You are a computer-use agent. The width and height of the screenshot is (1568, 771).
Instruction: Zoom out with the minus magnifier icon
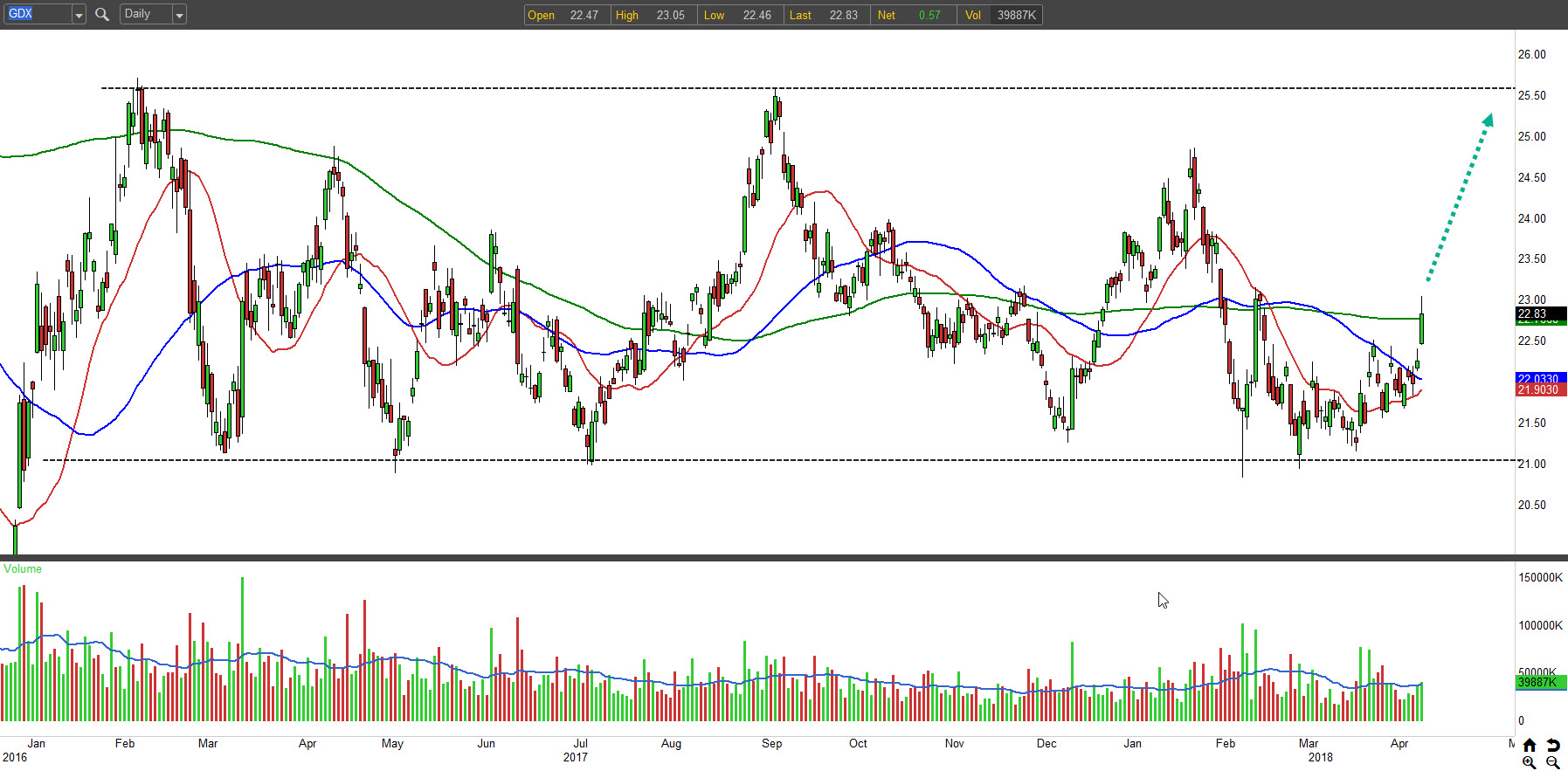[x=1552, y=762]
